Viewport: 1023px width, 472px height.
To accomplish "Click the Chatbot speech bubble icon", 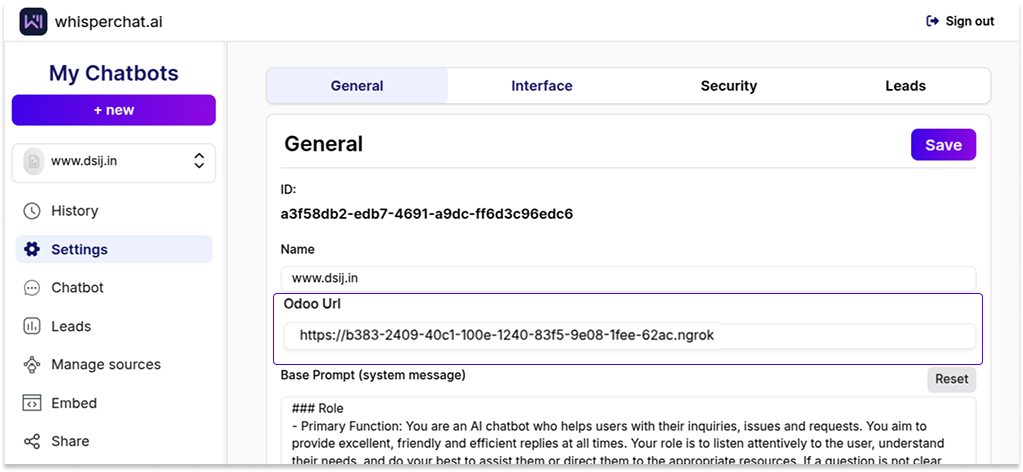I will (31, 288).
